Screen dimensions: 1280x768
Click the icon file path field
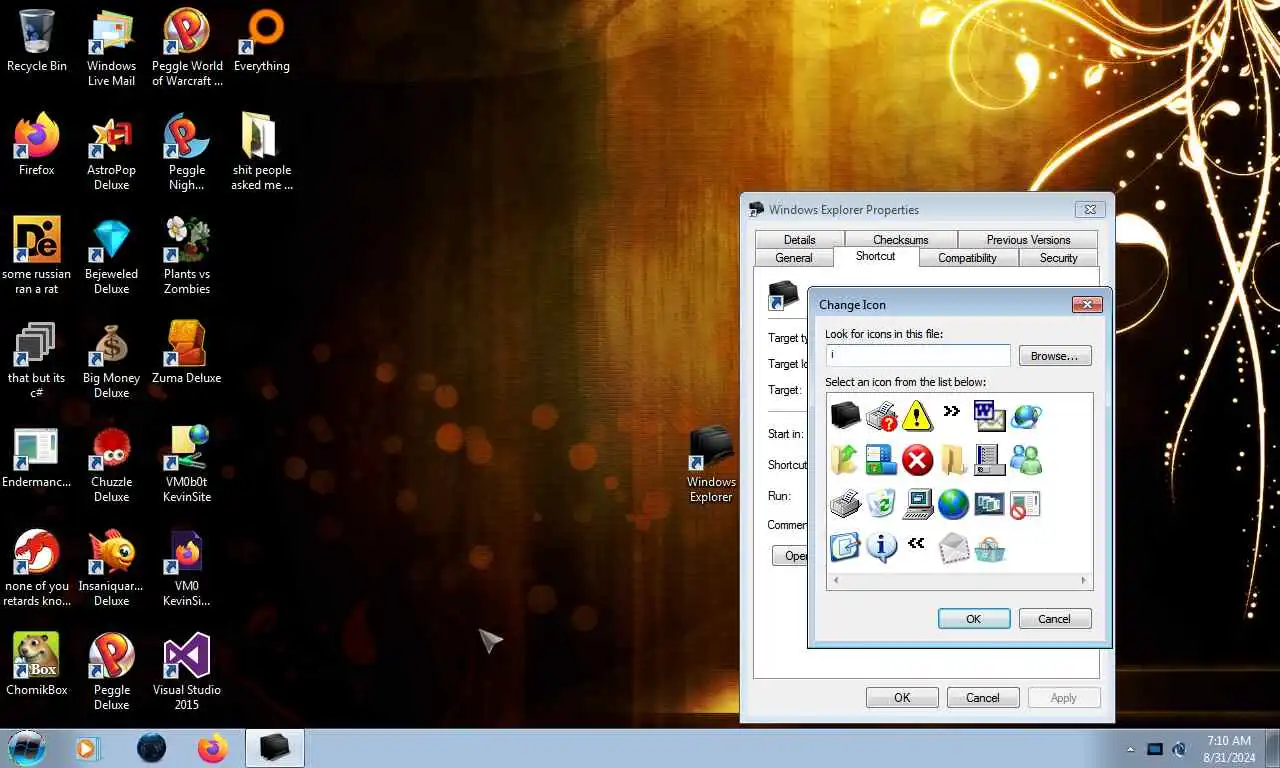point(918,355)
